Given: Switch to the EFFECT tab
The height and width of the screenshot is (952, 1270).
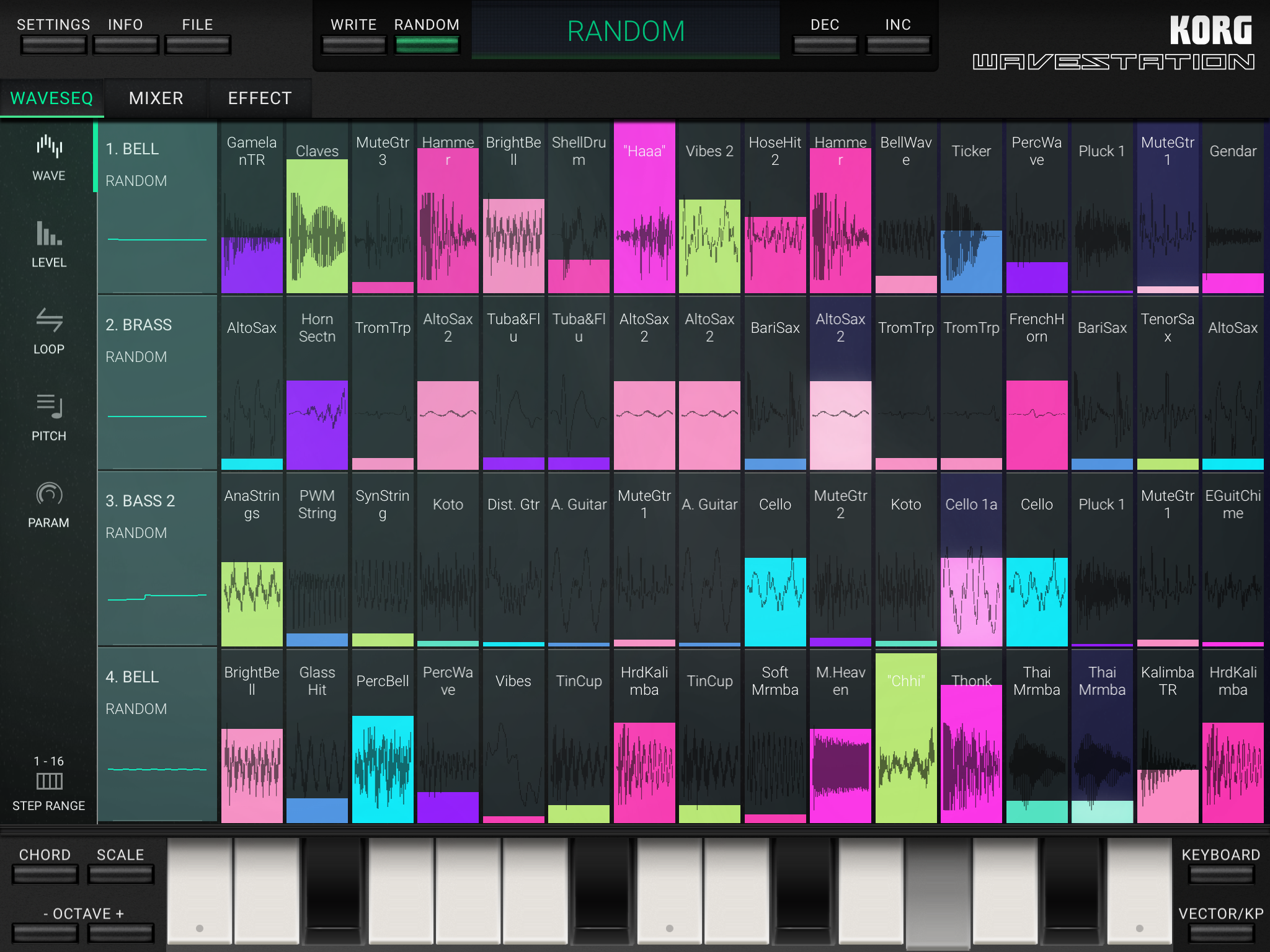Looking at the screenshot, I should click(260, 99).
